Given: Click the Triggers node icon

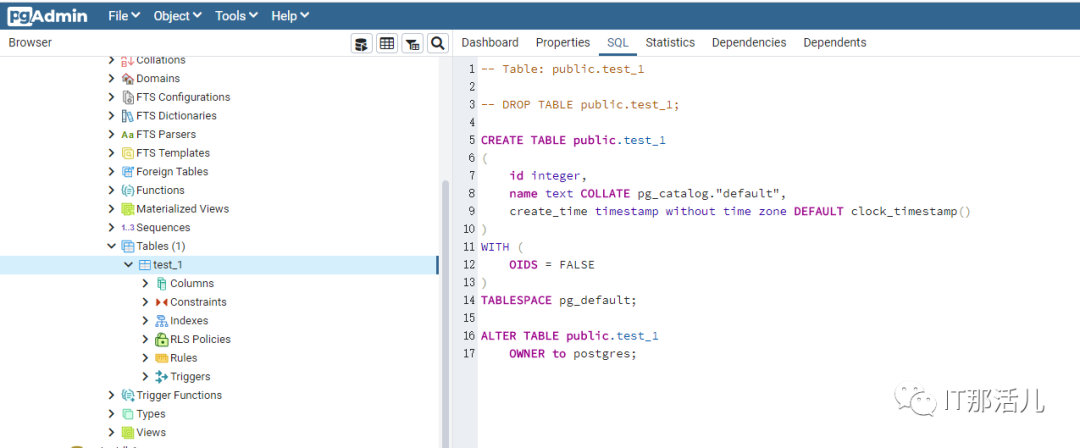Looking at the screenshot, I should pos(161,377).
